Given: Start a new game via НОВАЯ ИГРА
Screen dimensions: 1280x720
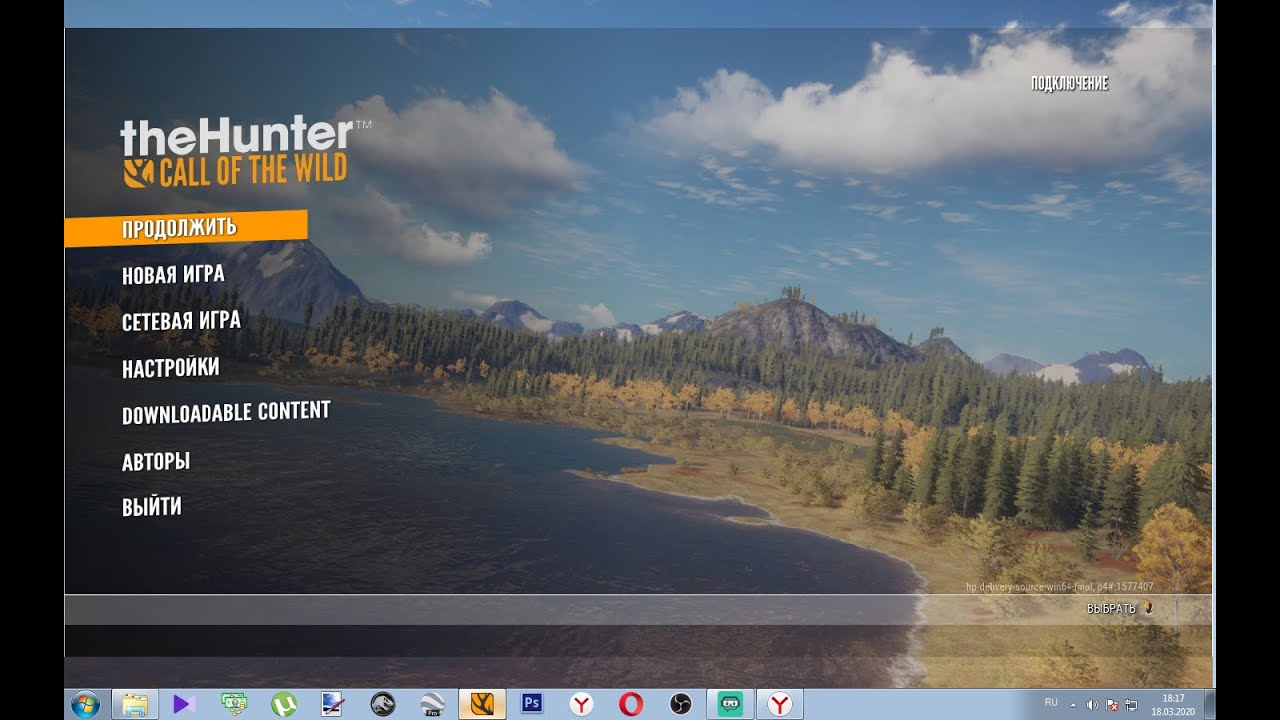Looking at the screenshot, I should (173, 275).
